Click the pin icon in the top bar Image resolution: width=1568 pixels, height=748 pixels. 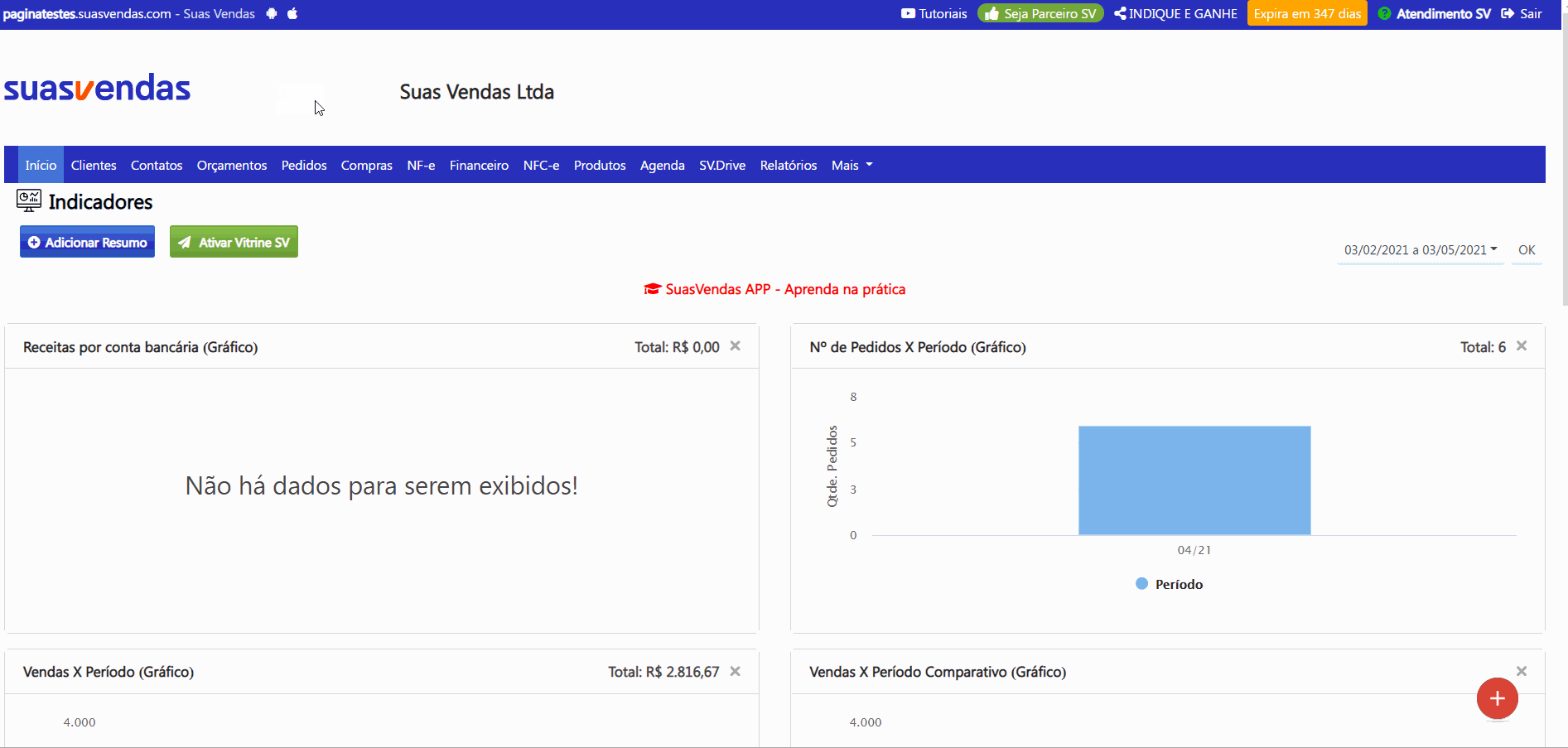pos(272,13)
